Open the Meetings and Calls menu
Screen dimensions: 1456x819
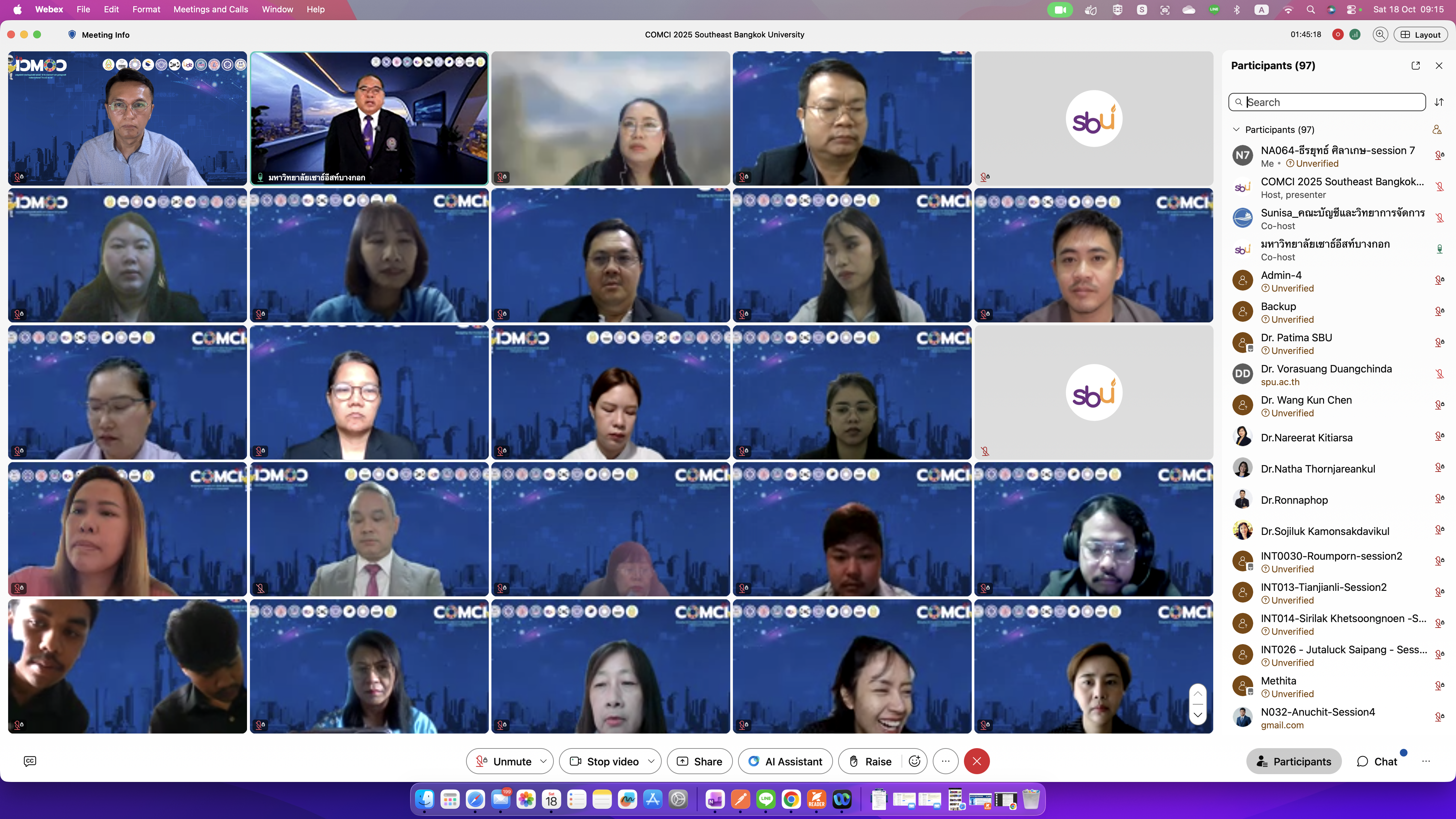[210, 10]
